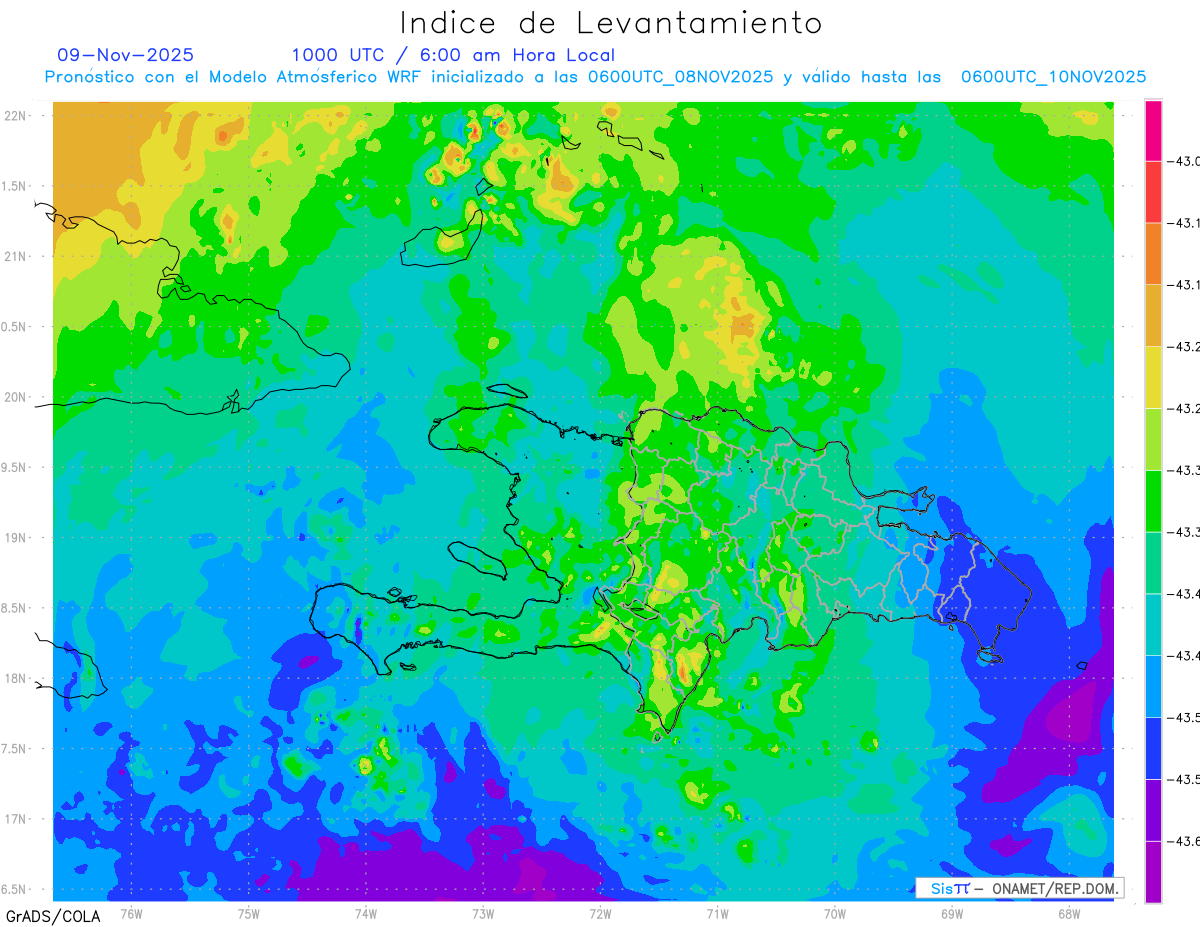This screenshot has width=1200, height=927.
Task: Click the '76W' longitude label
Action: pyautogui.click(x=131, y=914)
